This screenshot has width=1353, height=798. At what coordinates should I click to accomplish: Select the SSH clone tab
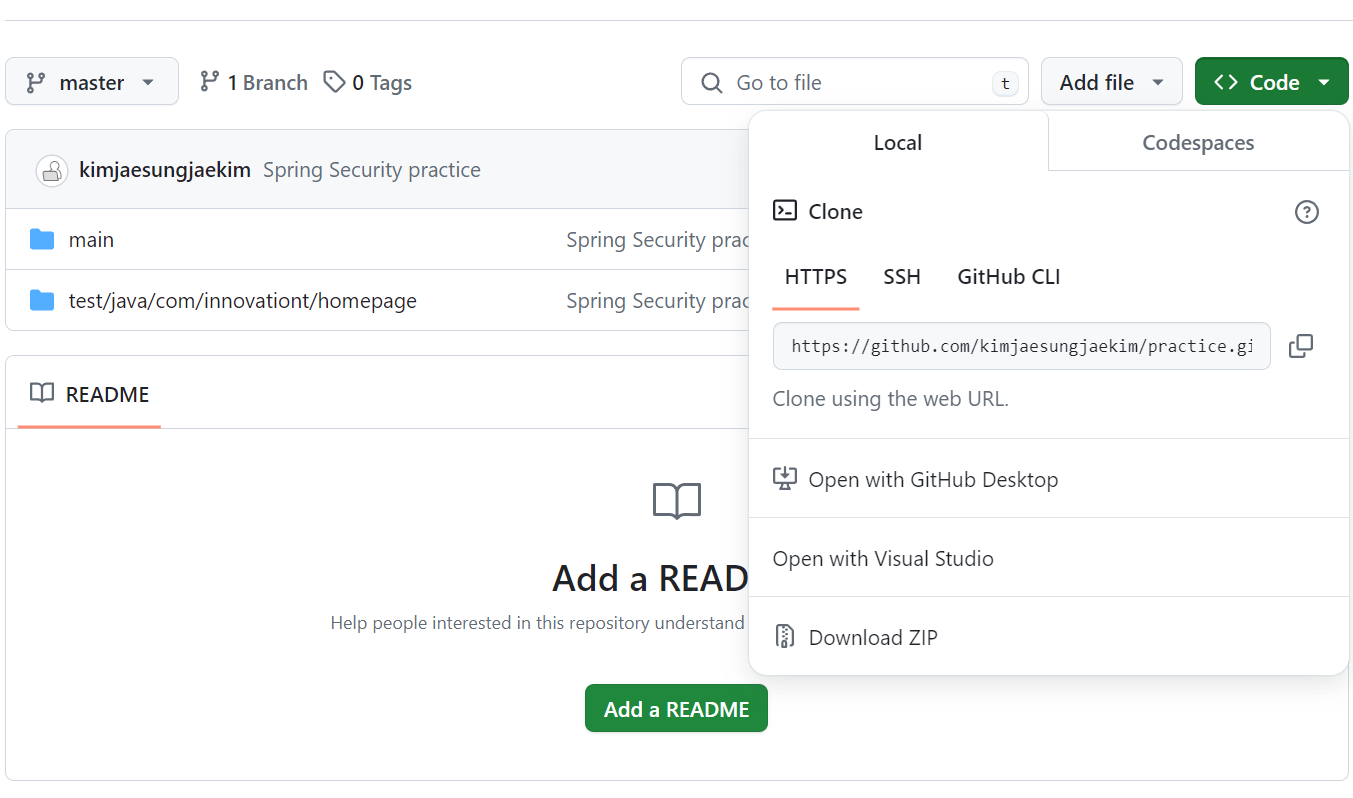tap(902, 277)
